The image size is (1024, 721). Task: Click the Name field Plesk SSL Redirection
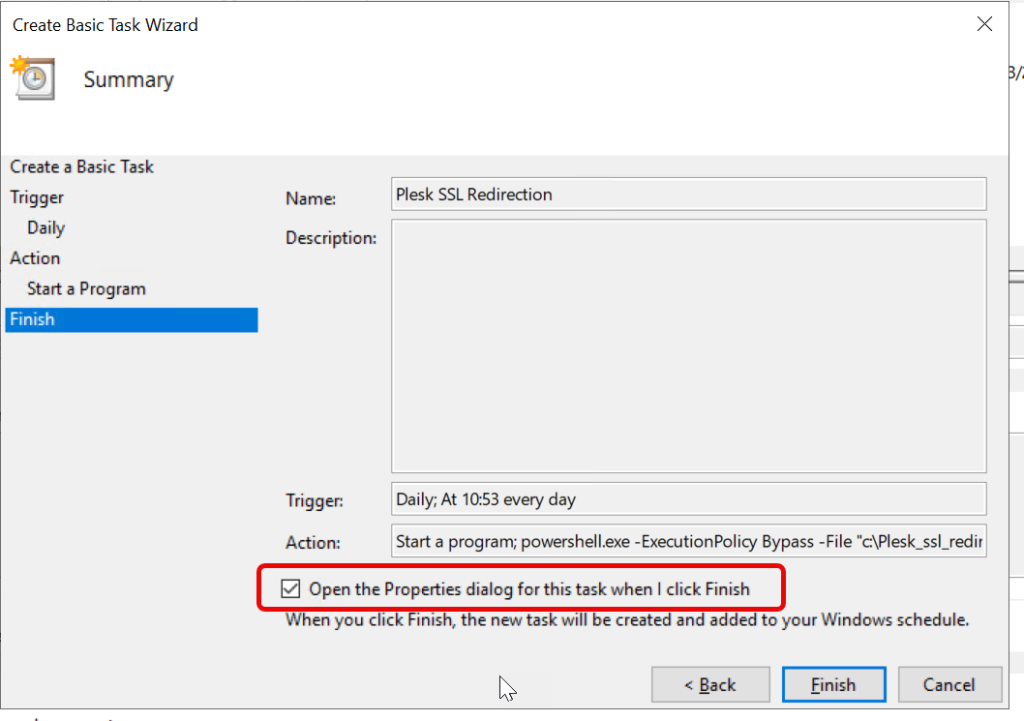click(688, 194)
